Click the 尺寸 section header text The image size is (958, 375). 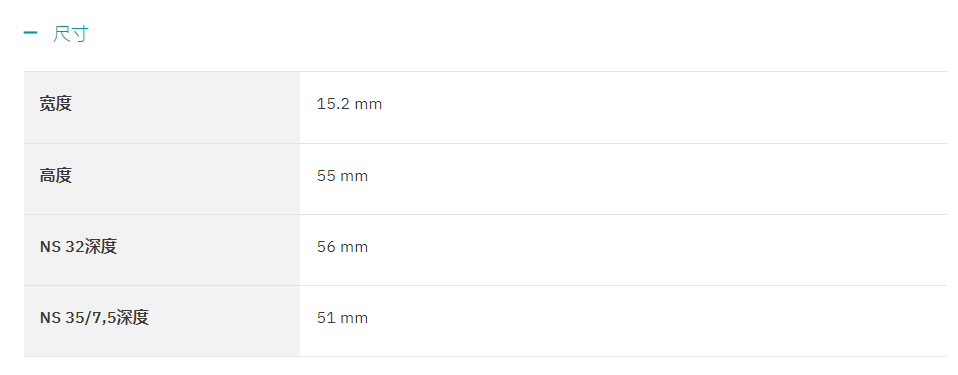coord(71,34)
